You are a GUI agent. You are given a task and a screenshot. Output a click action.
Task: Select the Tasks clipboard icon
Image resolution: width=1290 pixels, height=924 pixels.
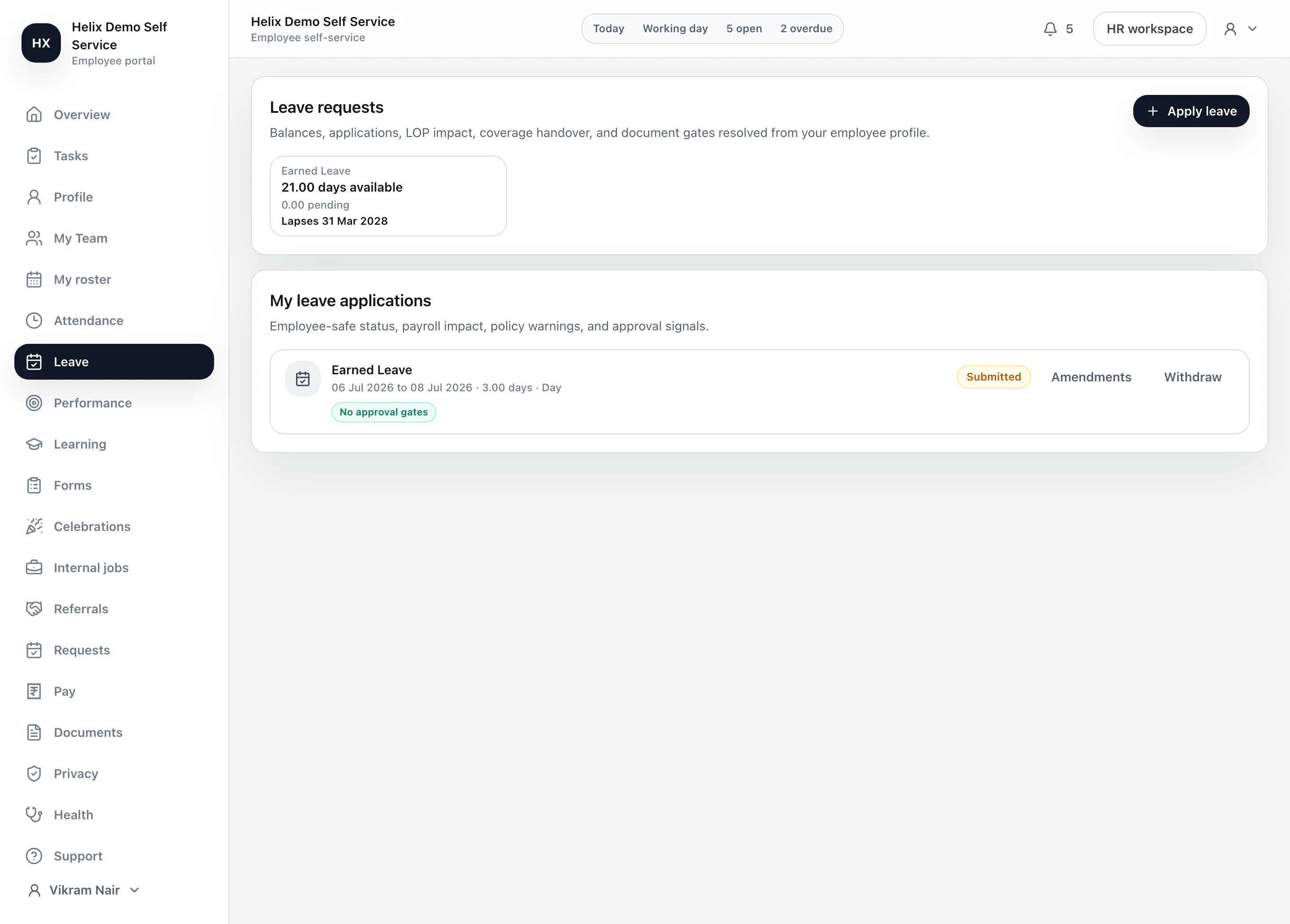coord(34,156)
